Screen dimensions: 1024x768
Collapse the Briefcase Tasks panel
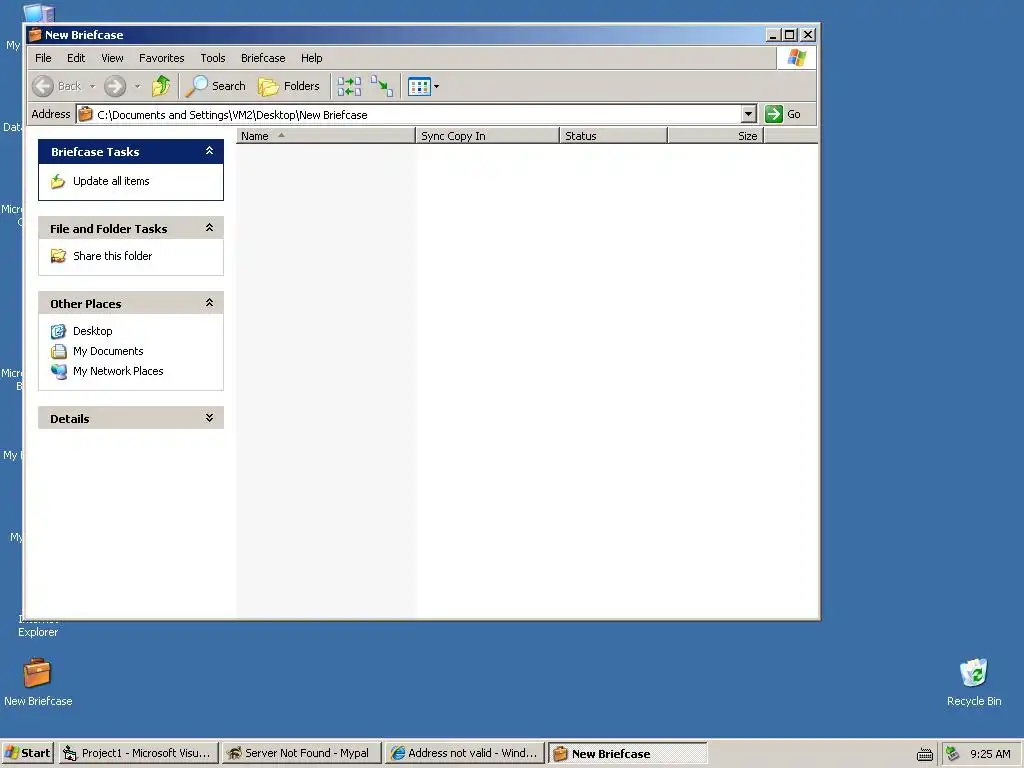point(210,151)
